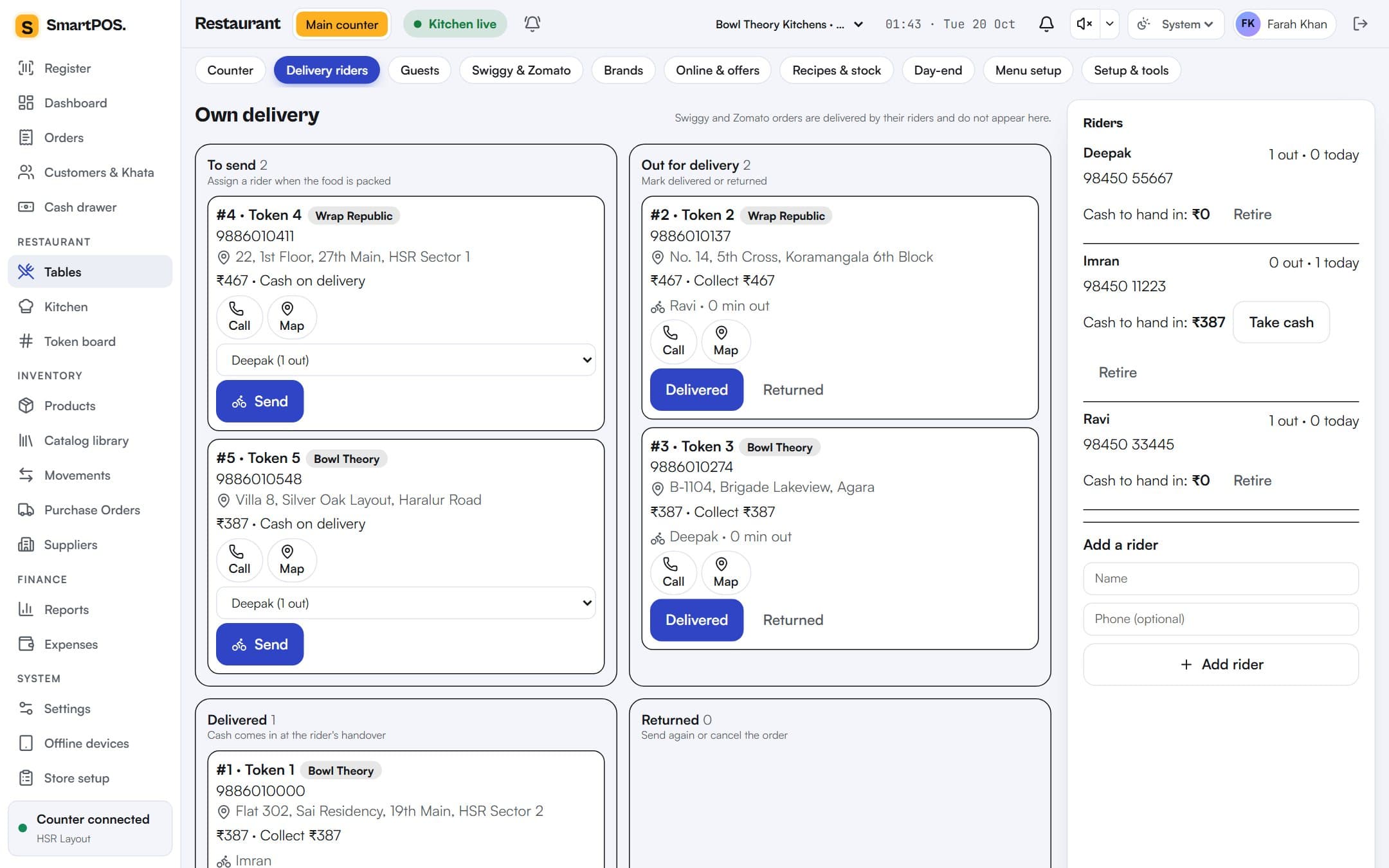Open the Token board

90,341
